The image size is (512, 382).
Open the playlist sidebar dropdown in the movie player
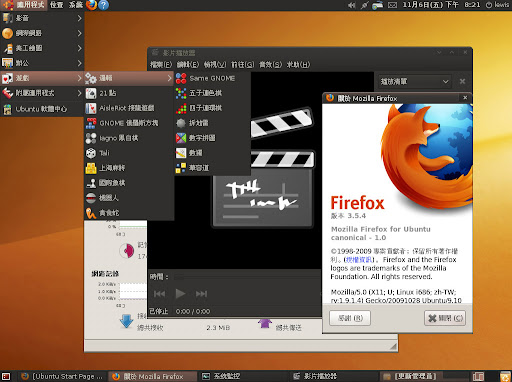point(415,81)
